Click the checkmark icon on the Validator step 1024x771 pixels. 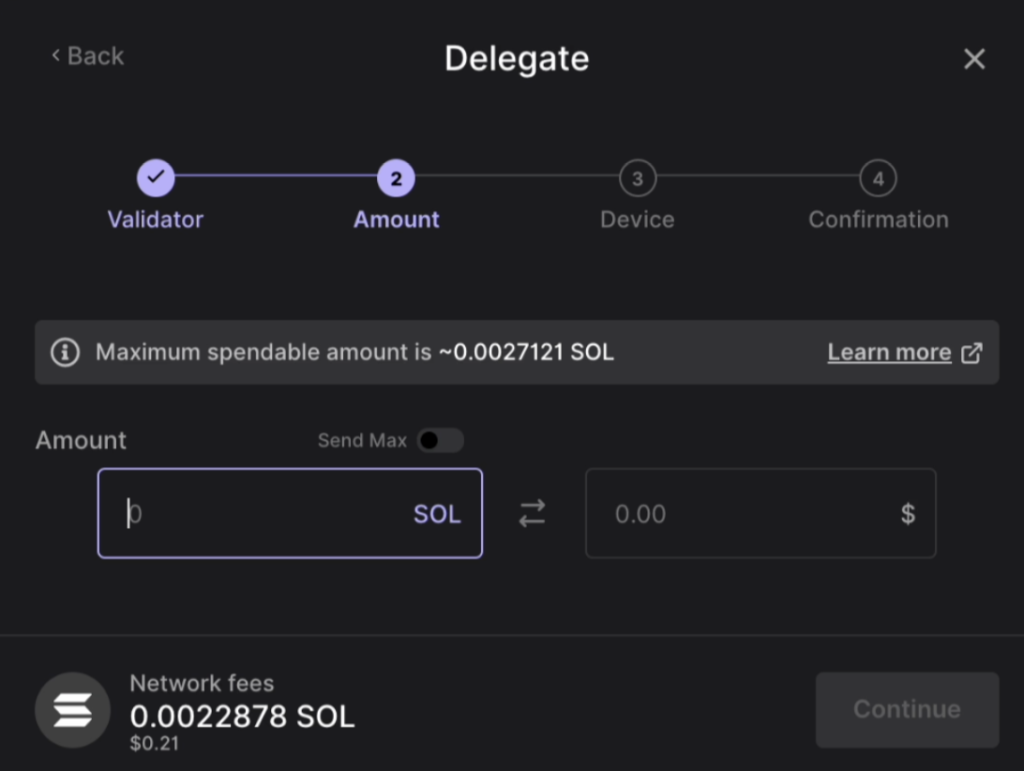(155, 177)
